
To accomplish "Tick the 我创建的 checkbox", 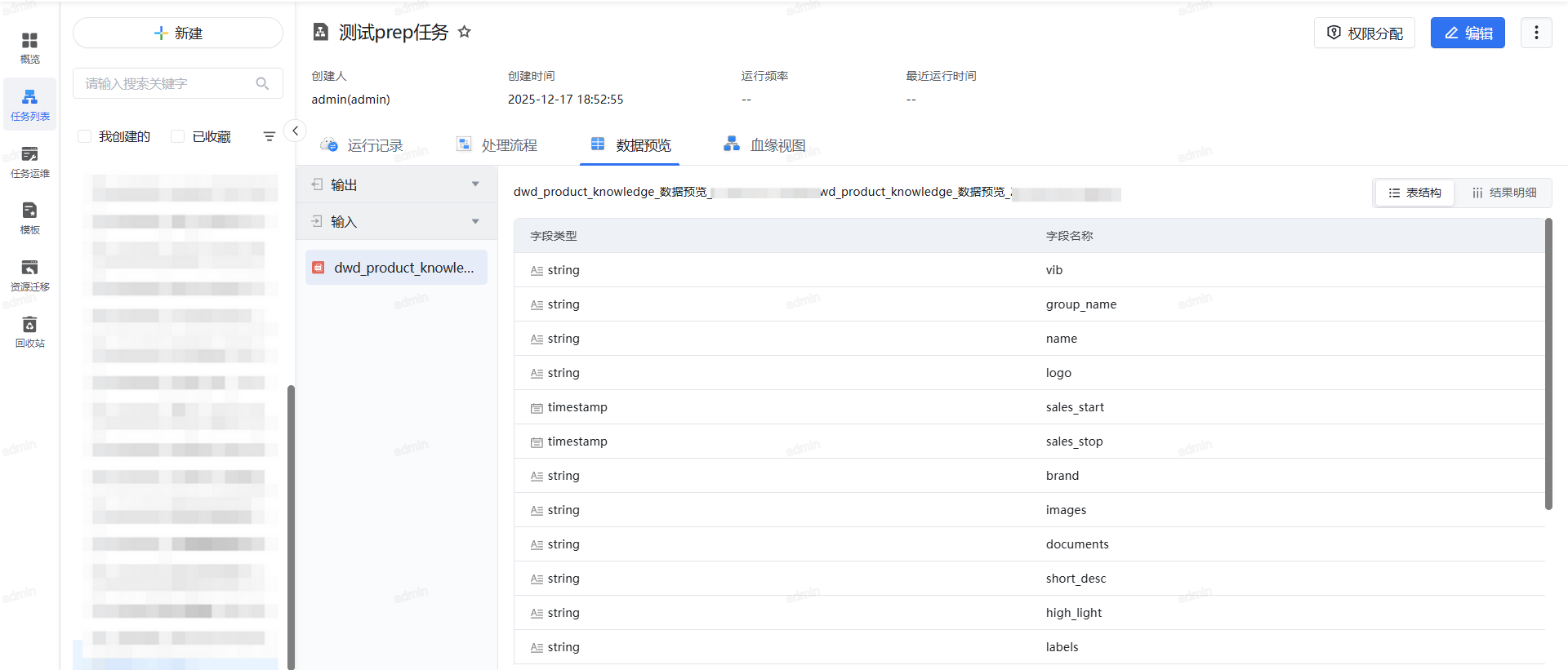I will click(84, 136).
